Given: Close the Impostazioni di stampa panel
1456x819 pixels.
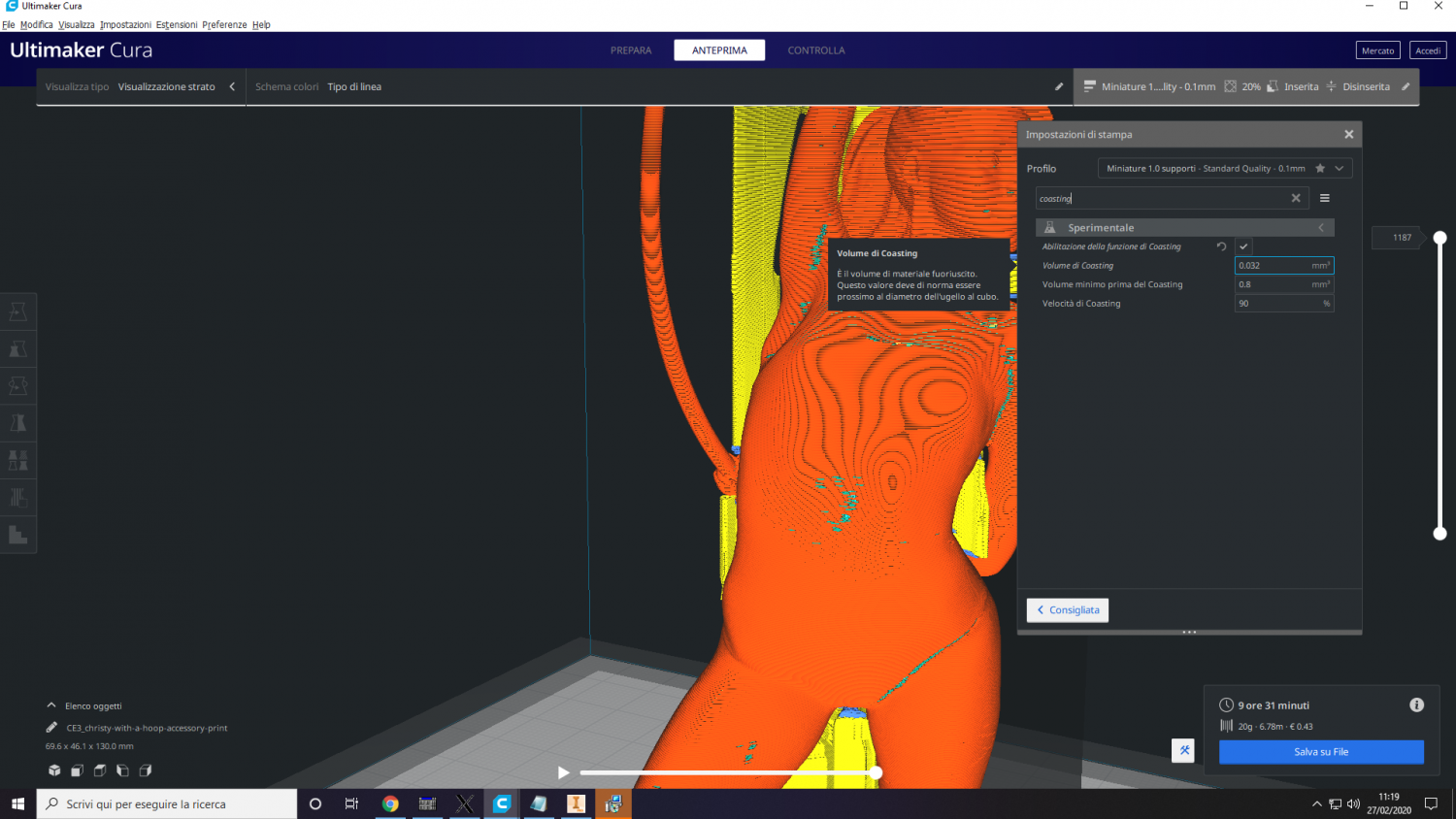Looking at the screenshot, I should point(1348,134).
